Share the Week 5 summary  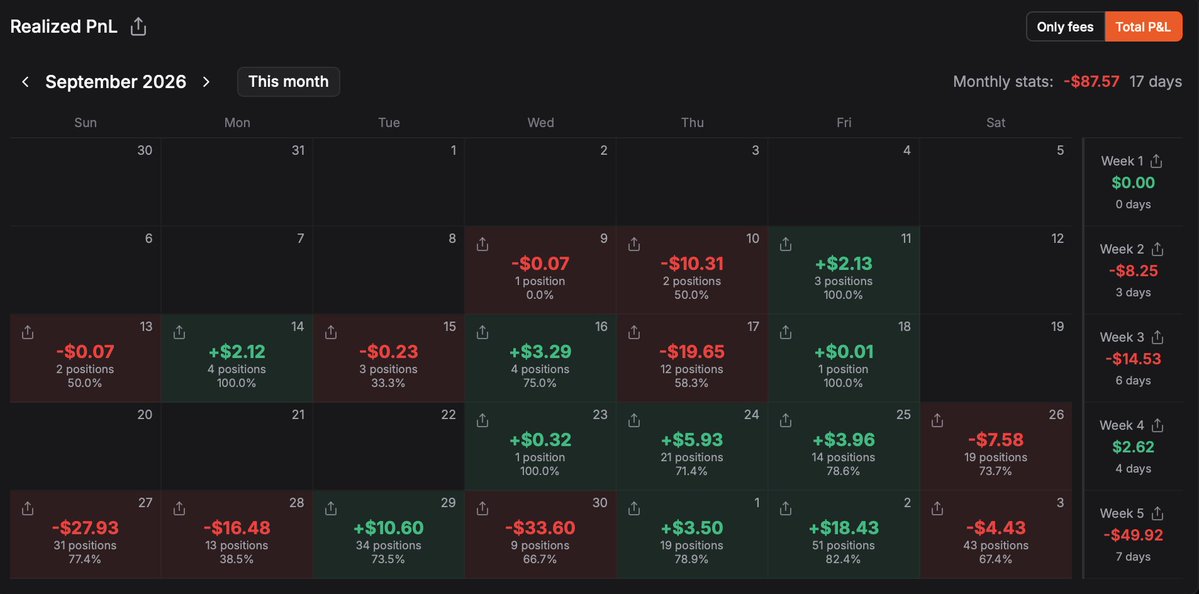(1157, 513)
